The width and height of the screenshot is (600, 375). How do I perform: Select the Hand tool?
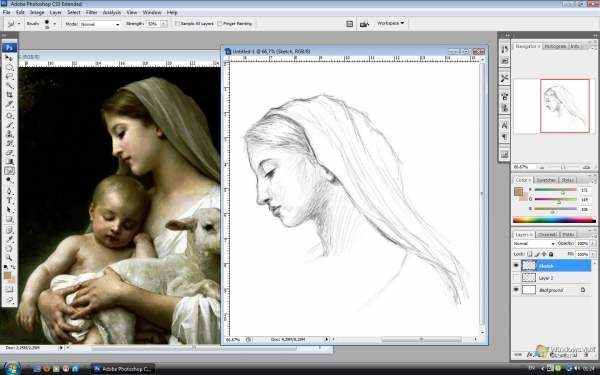(9, 249)
